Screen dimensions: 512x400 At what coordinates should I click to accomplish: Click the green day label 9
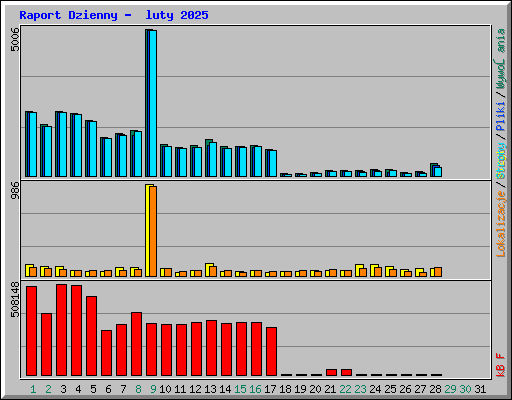153,389
